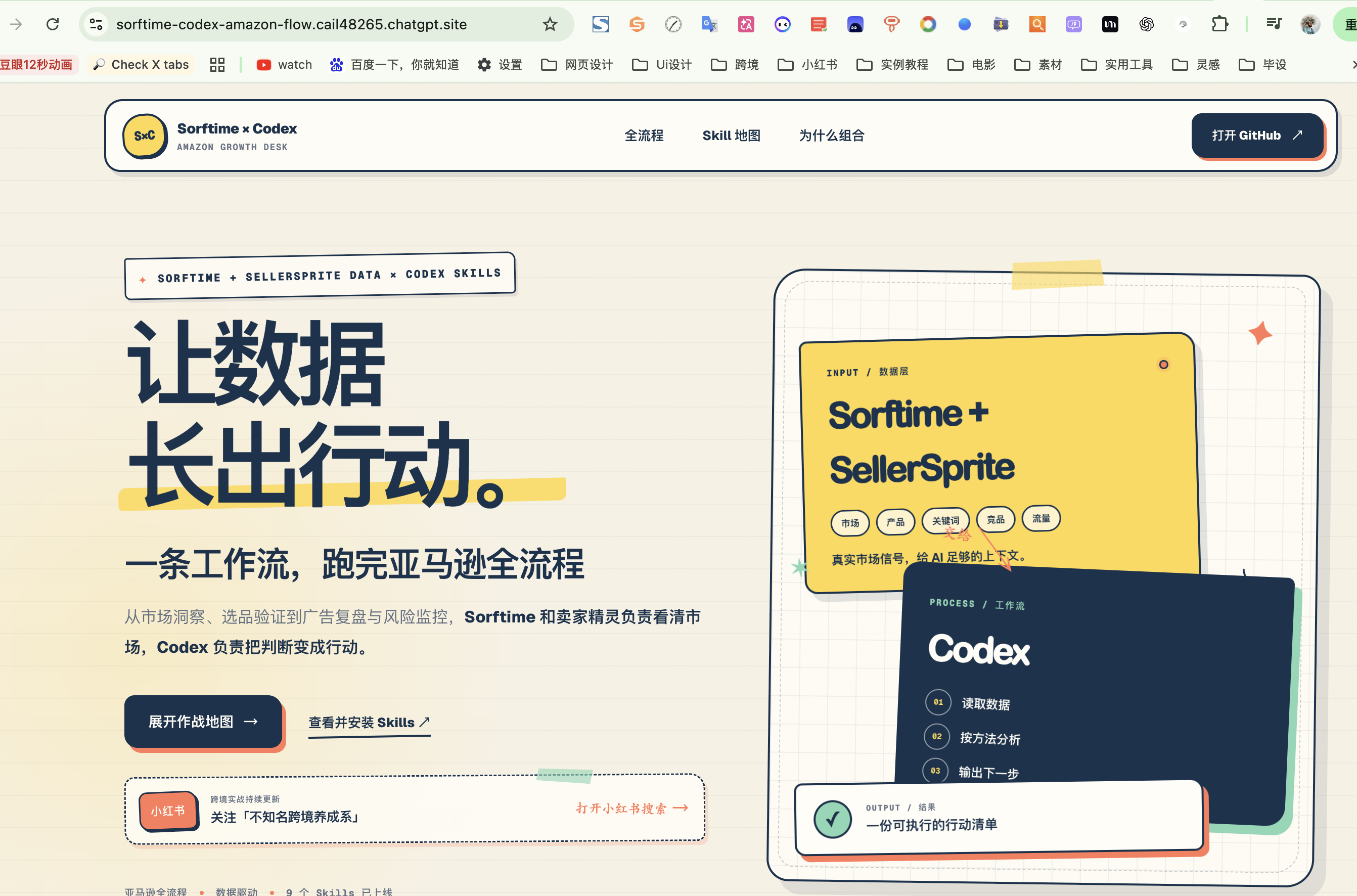The height and width of the screenshot is (896, 1357).
Task: Open the browser Extensions puzzle icon
Action: 1219,24
